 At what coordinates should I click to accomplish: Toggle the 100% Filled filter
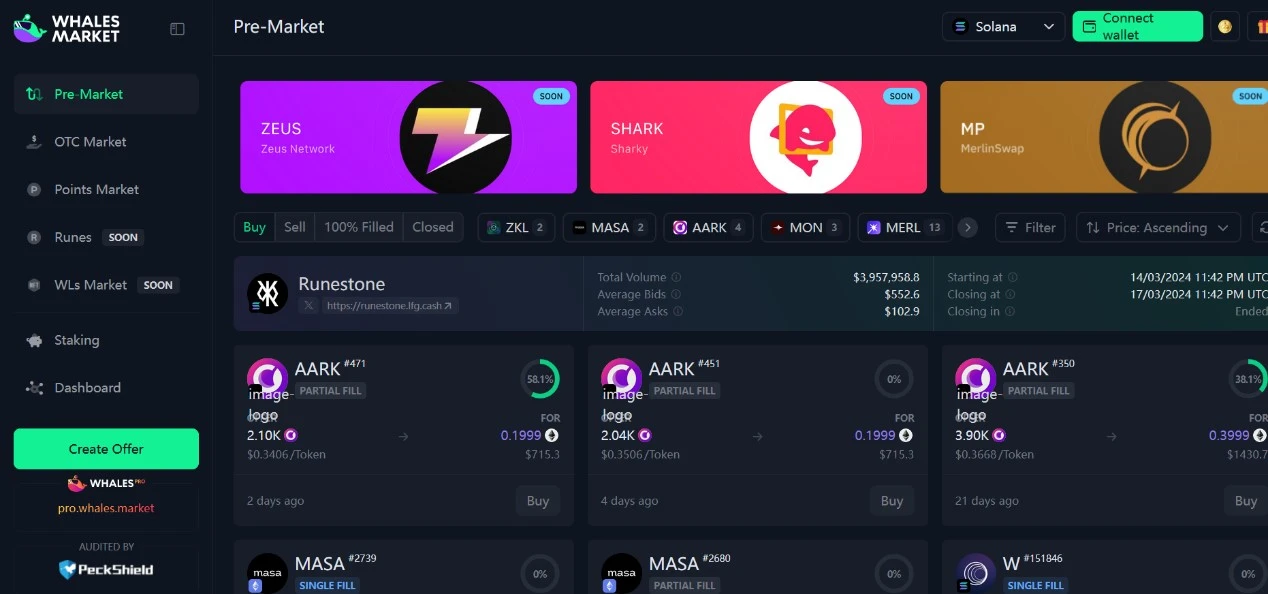tap(359, 227)
